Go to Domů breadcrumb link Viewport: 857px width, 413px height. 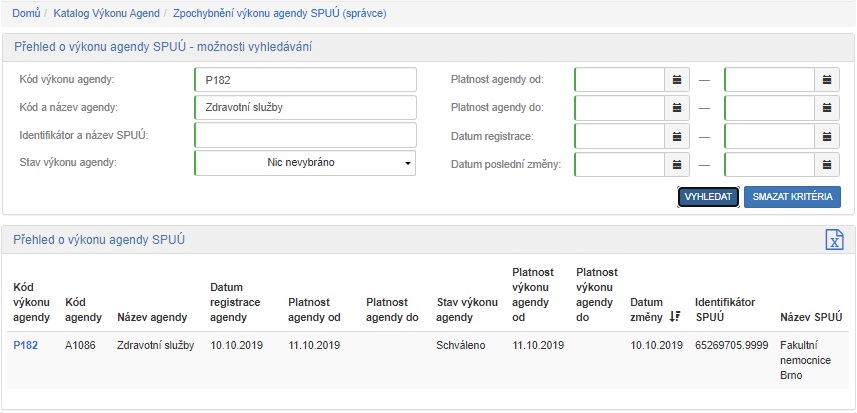26,14
